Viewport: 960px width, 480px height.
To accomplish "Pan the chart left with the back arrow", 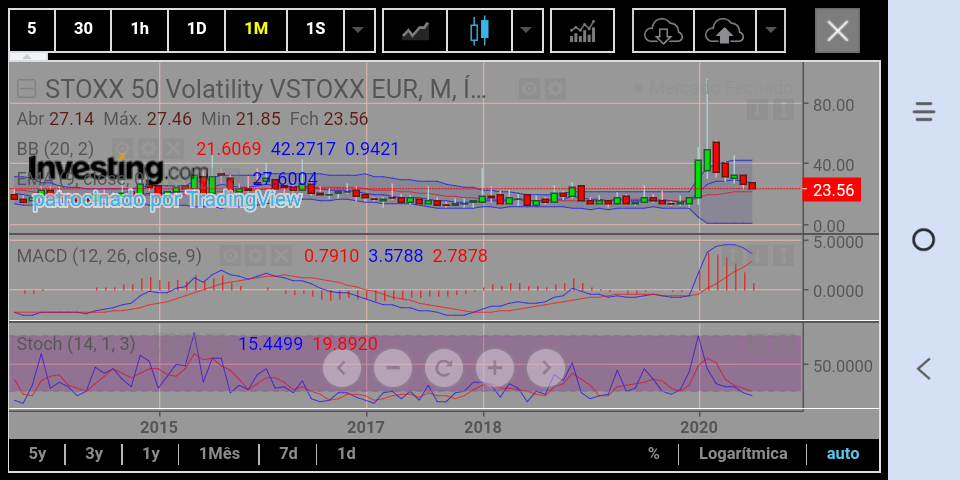I will 342,368.
